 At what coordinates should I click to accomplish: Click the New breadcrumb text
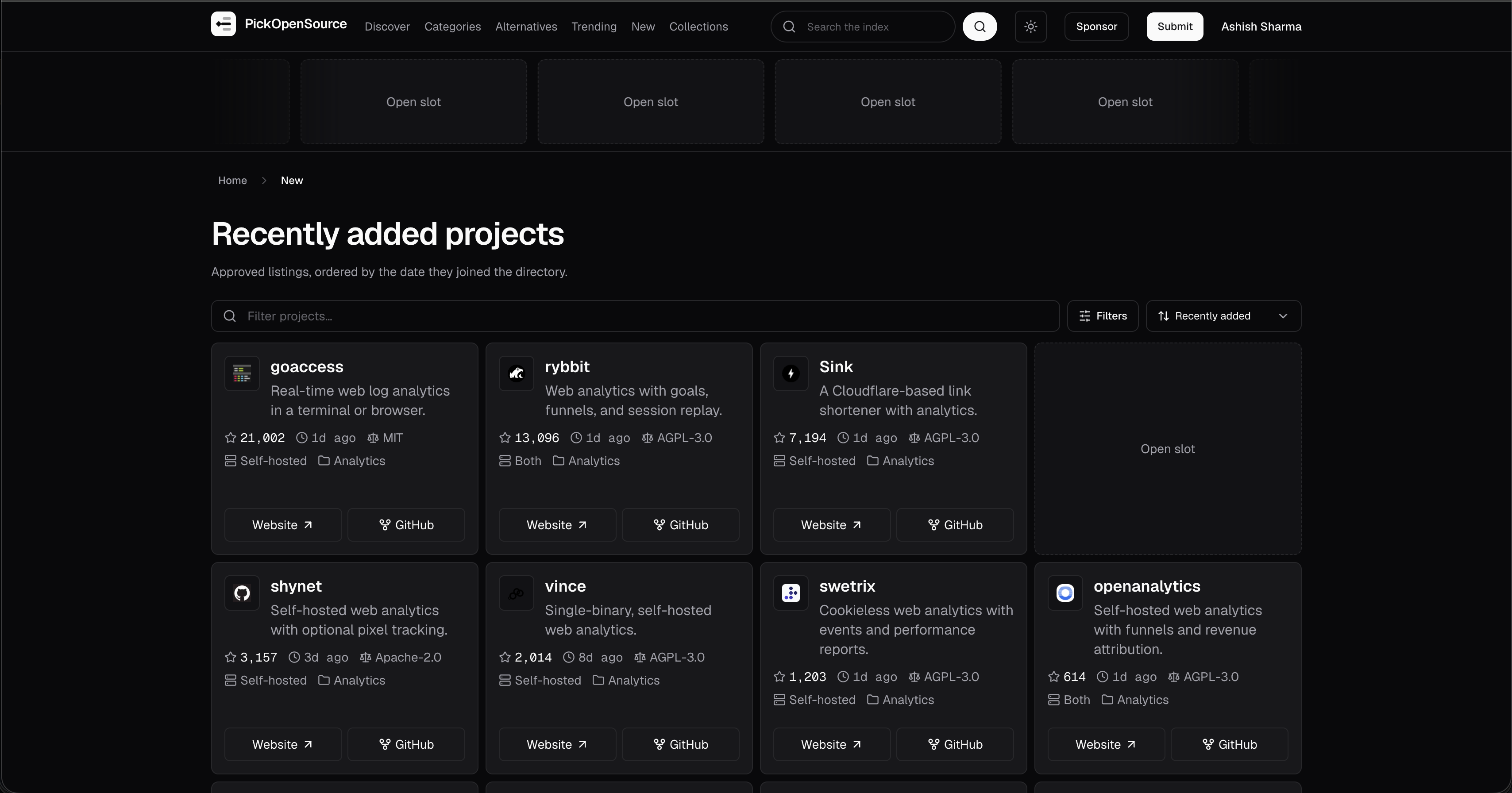click(292, 181)
